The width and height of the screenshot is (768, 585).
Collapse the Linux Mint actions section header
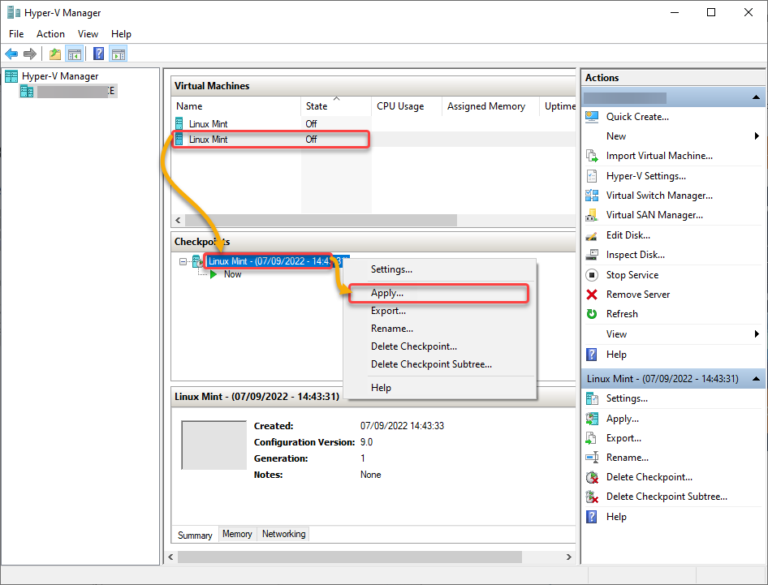[755, 379]
